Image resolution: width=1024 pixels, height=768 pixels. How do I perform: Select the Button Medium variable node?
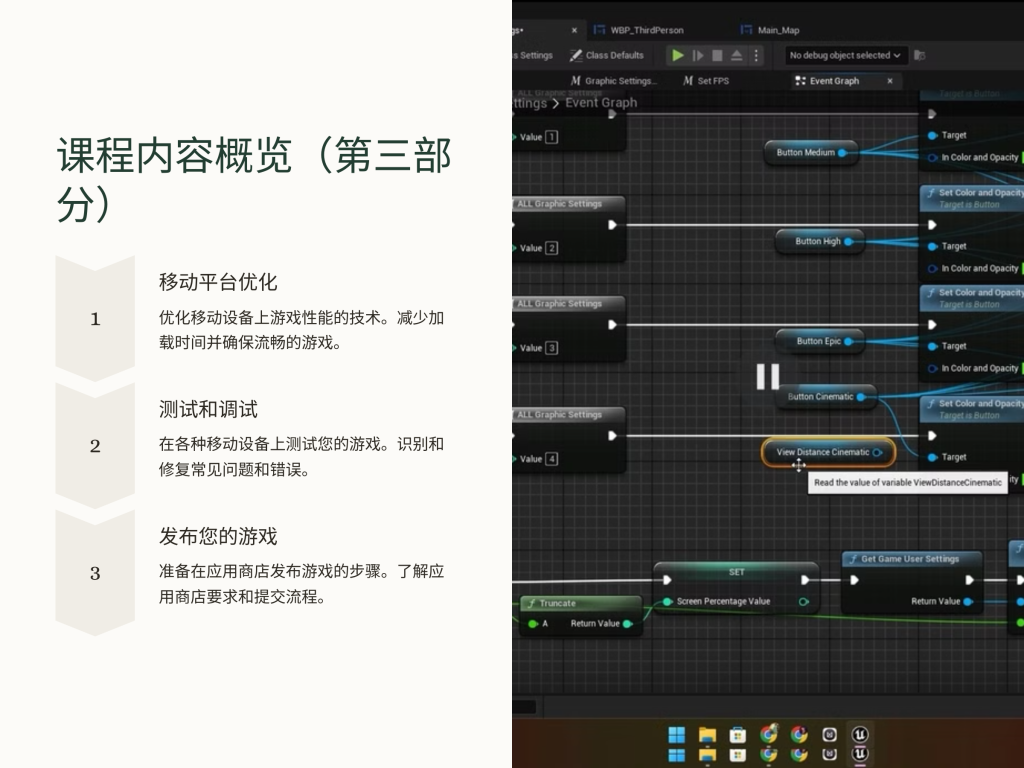click(810, 153)
